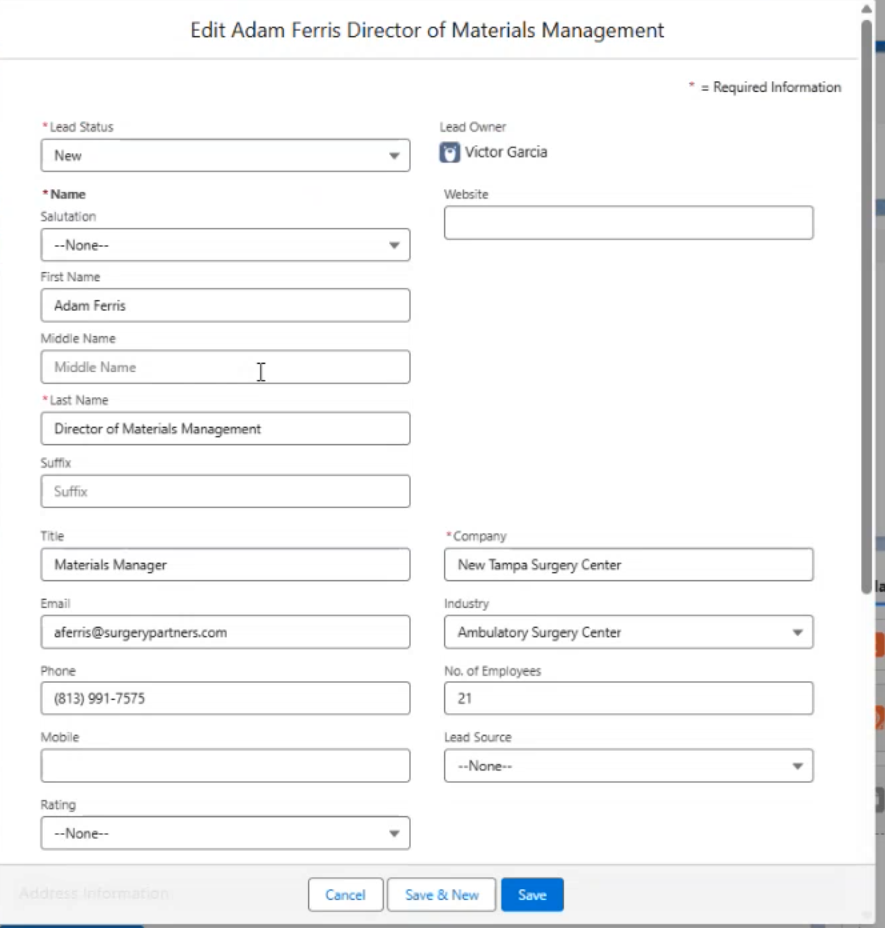Image resolution: width=885 pixels, height=928 pixels.
Task: Select the Suffix input box
Action: click(x=225, y=491)
